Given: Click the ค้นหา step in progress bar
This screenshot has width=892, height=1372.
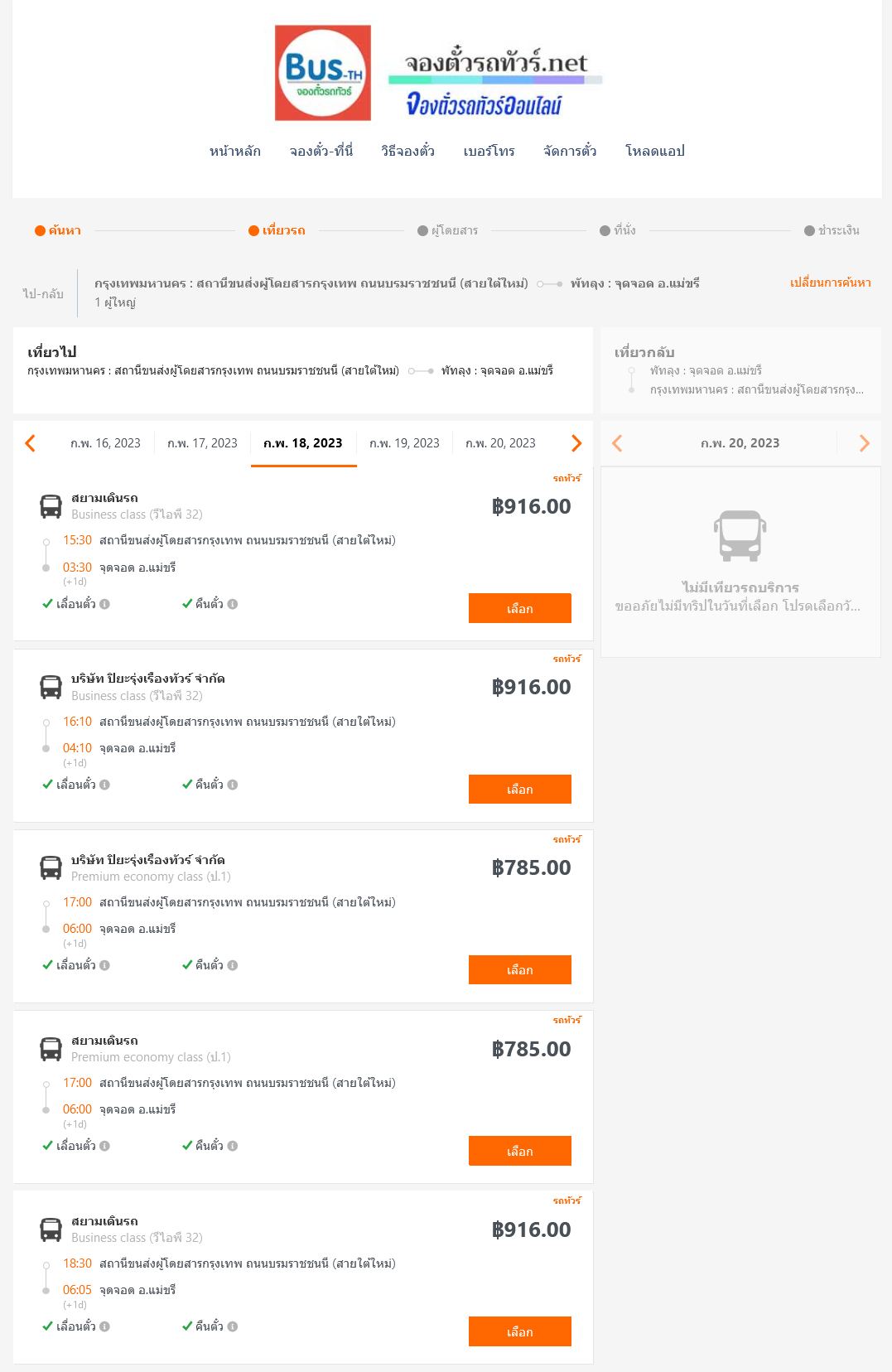Looking at the screenshot, I should [x=58, y=230].
